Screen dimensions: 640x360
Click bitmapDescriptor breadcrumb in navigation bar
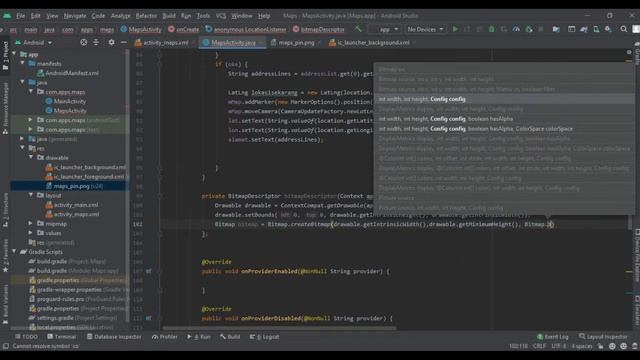click(x=318, y=29)
